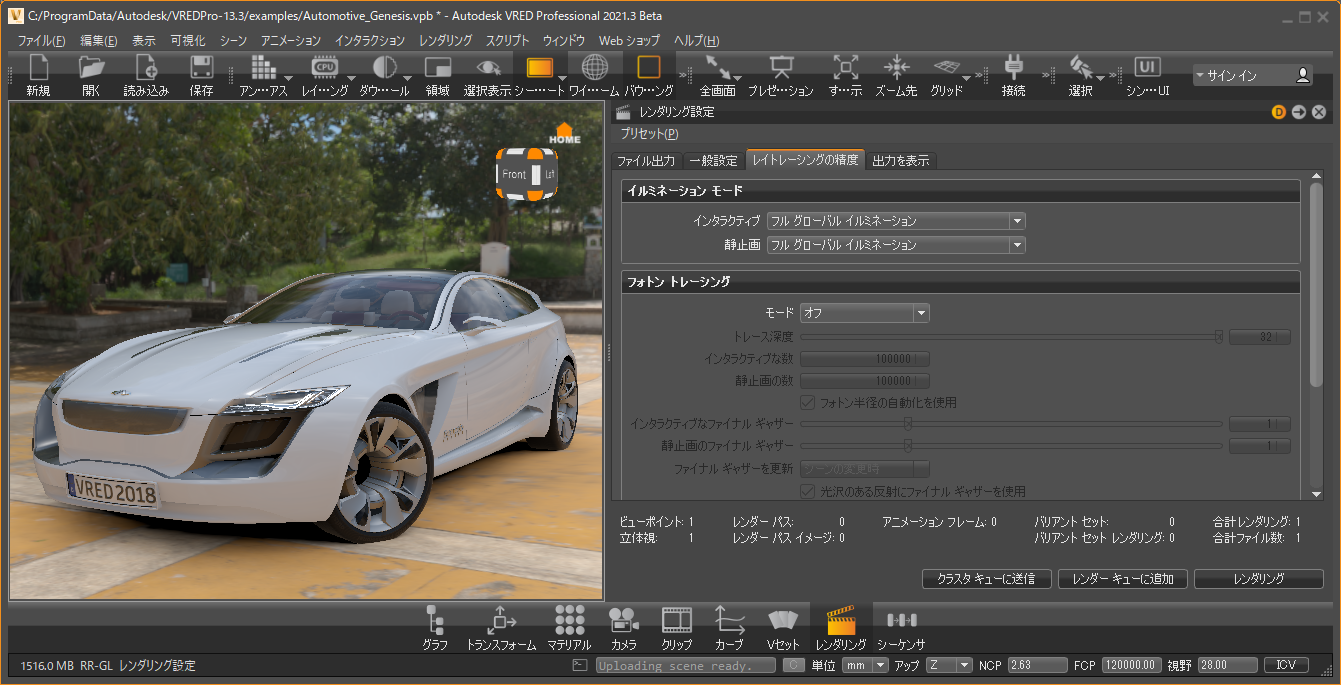The height and width of the screenshot is (685, 1341).
Task: Toggle the ICV button in status bar
Action: (x=1286, y=665)
